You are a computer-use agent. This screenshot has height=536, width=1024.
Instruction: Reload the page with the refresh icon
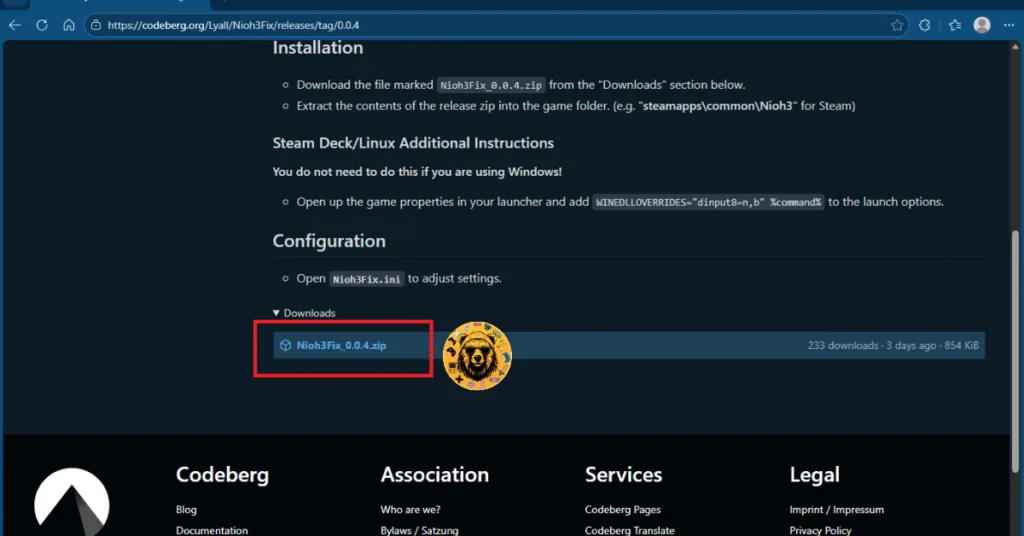[42, 25]
